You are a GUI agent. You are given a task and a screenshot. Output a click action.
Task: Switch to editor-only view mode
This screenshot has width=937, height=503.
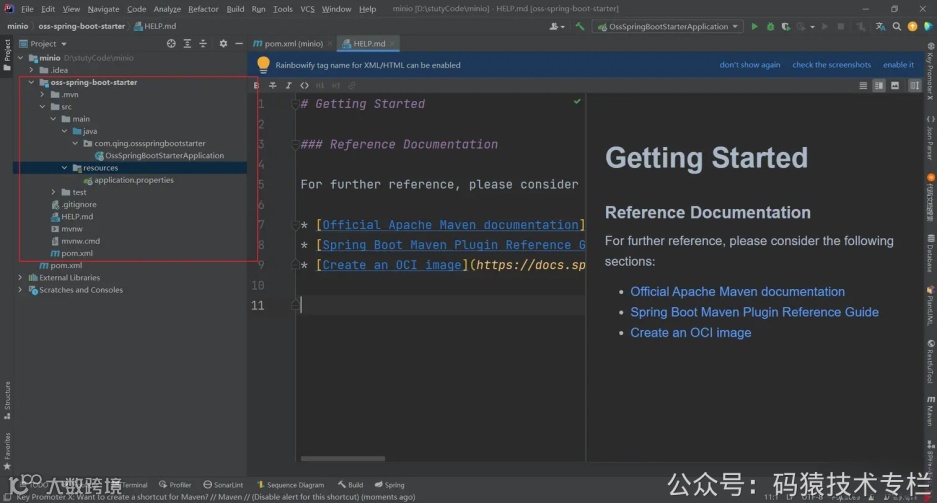coord(864,86)
